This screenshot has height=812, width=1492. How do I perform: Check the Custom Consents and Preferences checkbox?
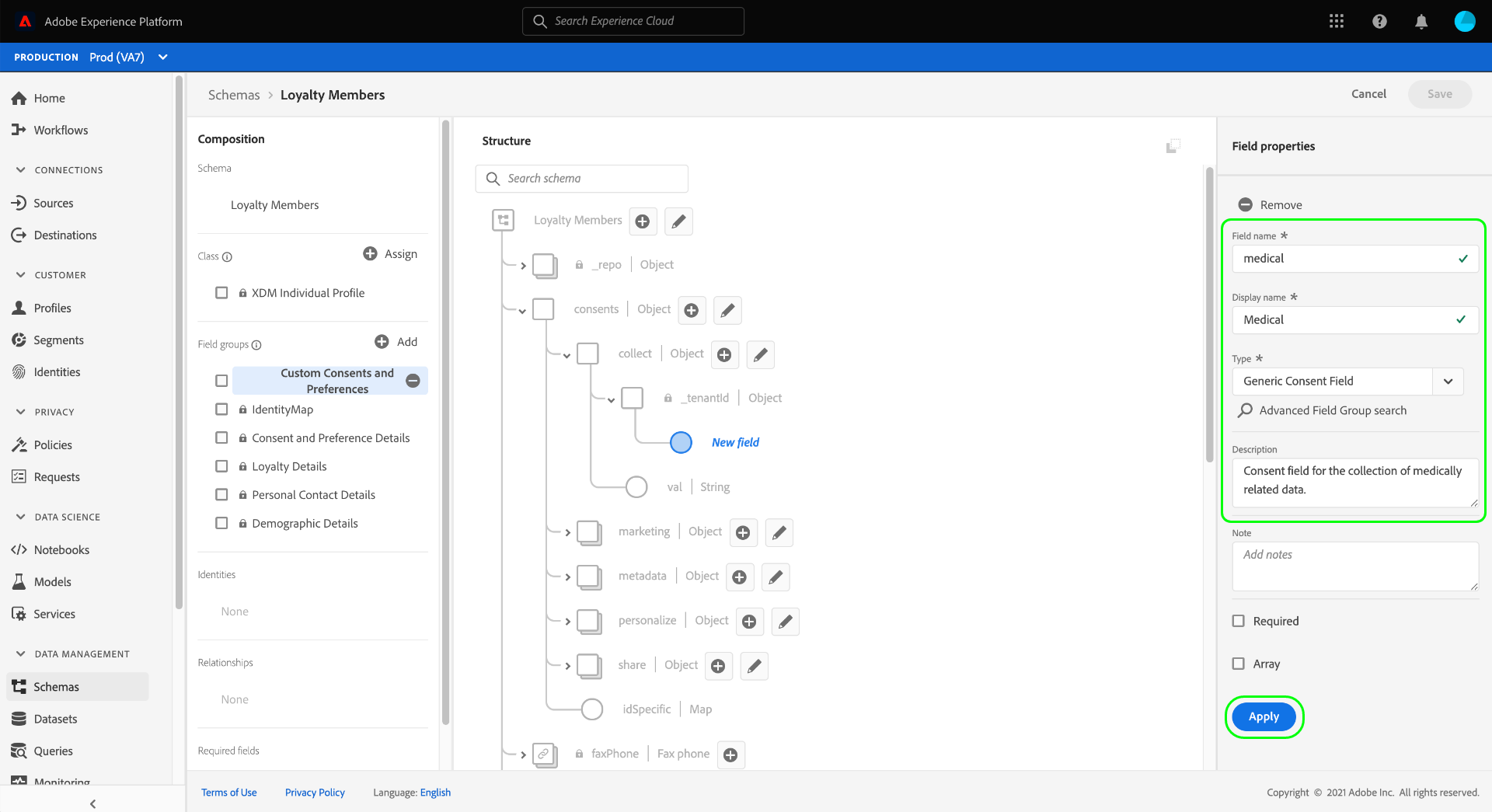[221, 381]
